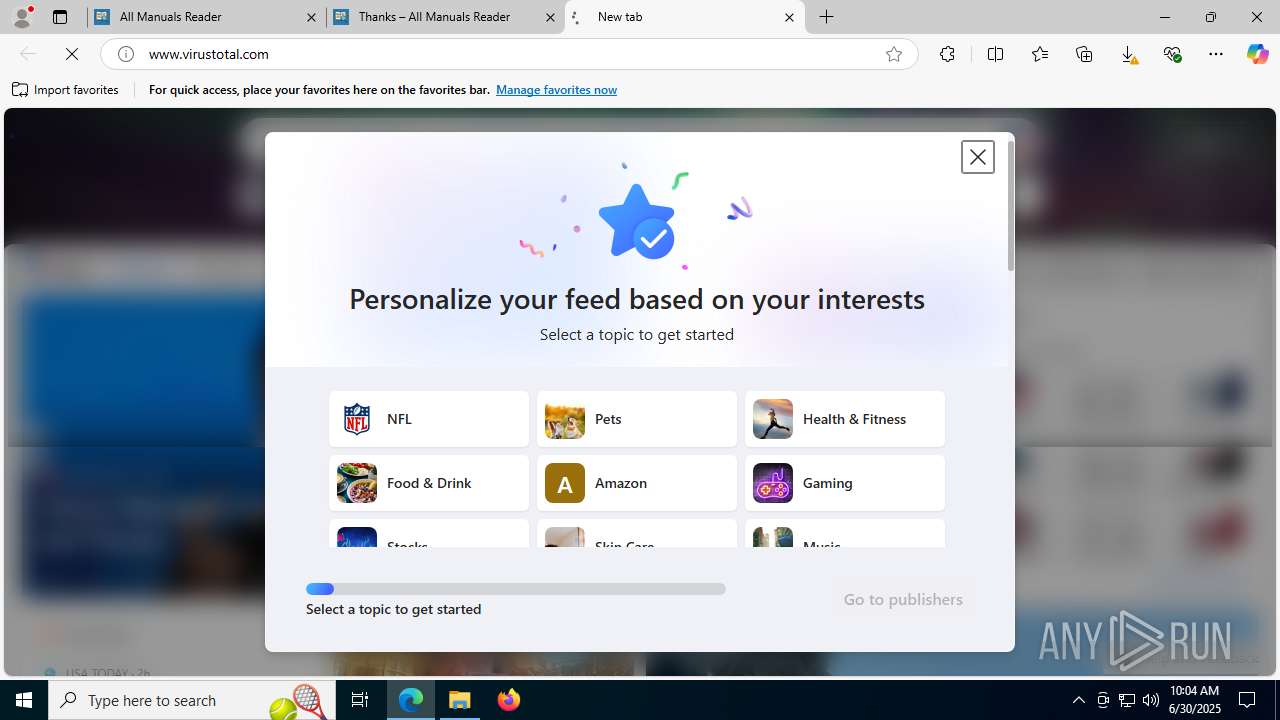Viewport: 1280px width, 720px height.
Task: Select the Food & Drink topic
Action: click(x=429, y=483)
